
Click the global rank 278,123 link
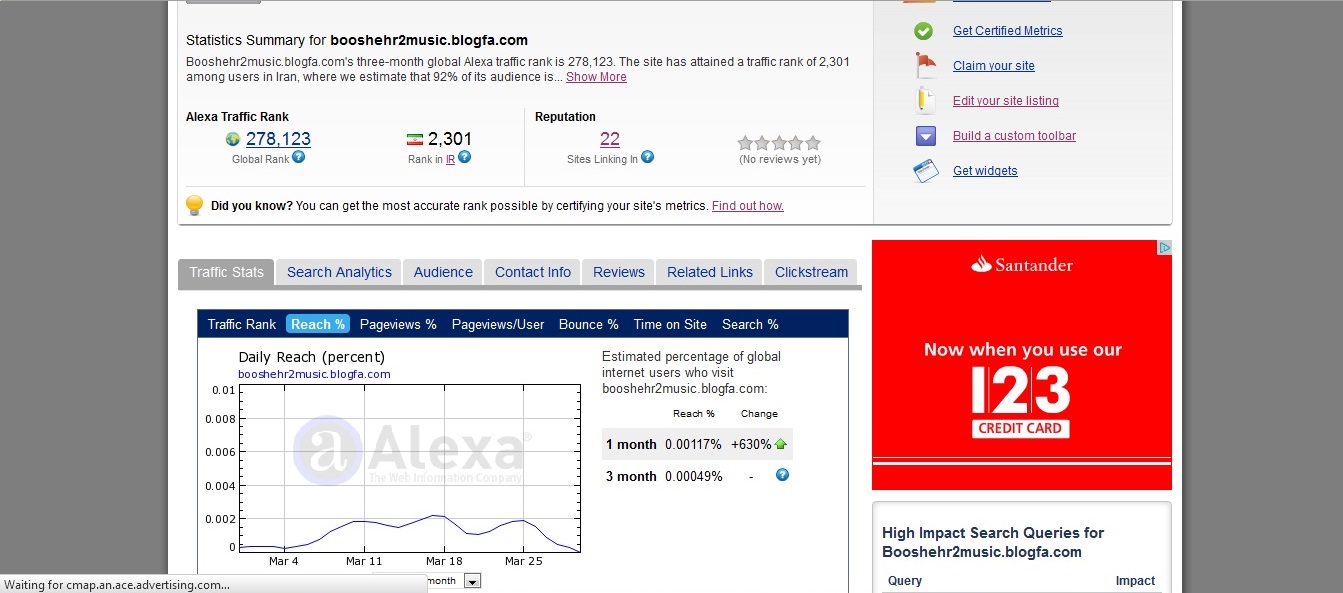(x=278, y=139)
